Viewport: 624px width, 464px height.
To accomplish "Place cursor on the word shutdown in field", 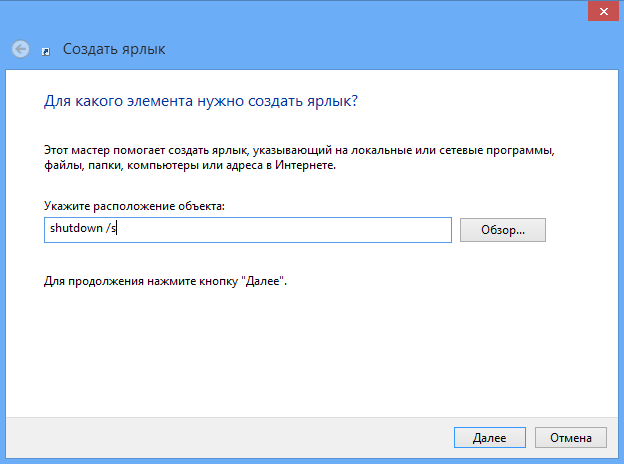I will click(76, 228).
